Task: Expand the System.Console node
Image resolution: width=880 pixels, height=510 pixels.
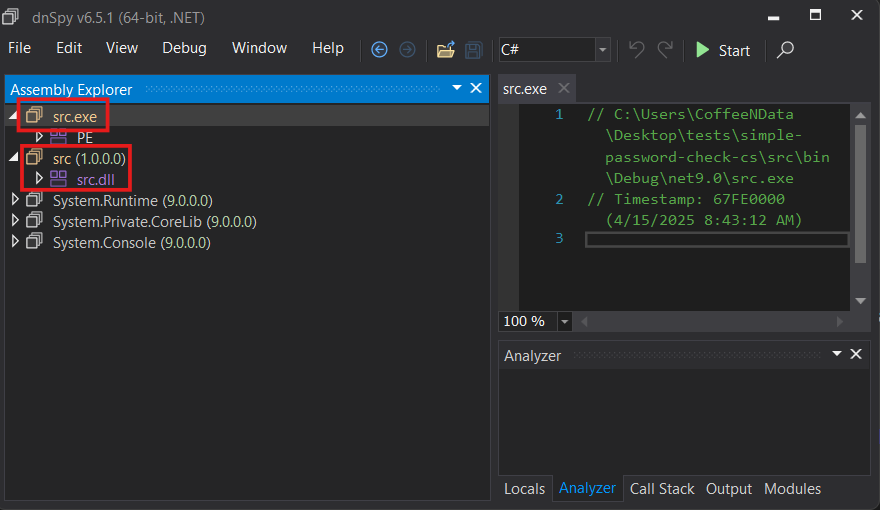Action: click(x=15, y=241)
